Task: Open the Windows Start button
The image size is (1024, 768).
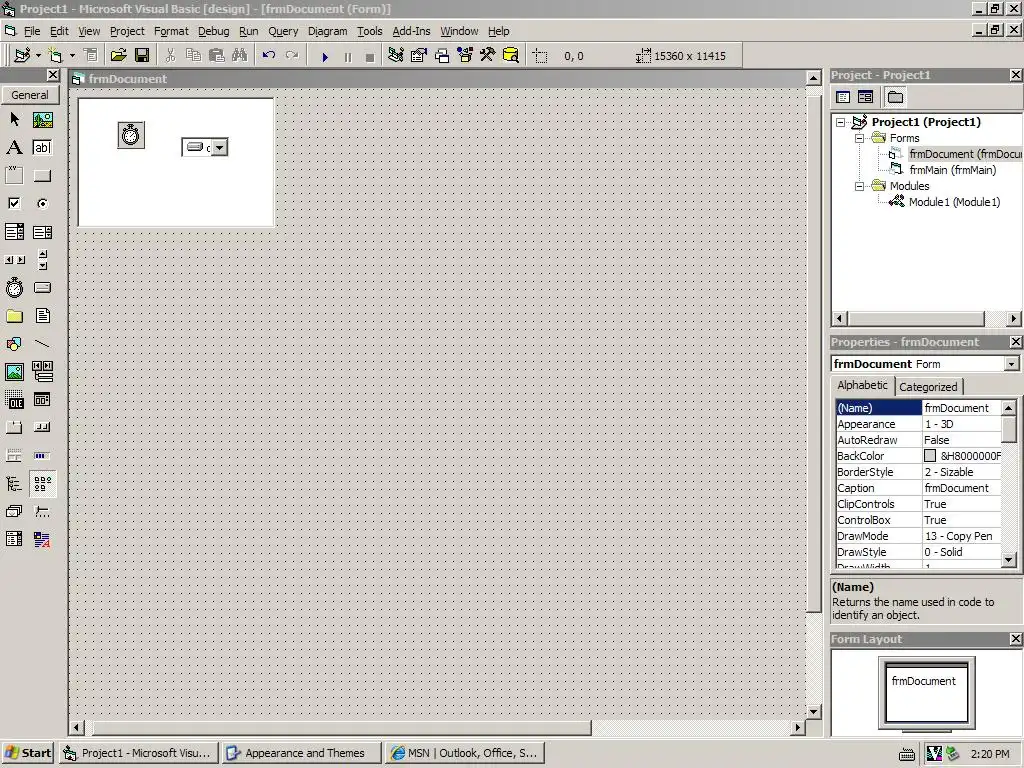Action: pos(28,753)
